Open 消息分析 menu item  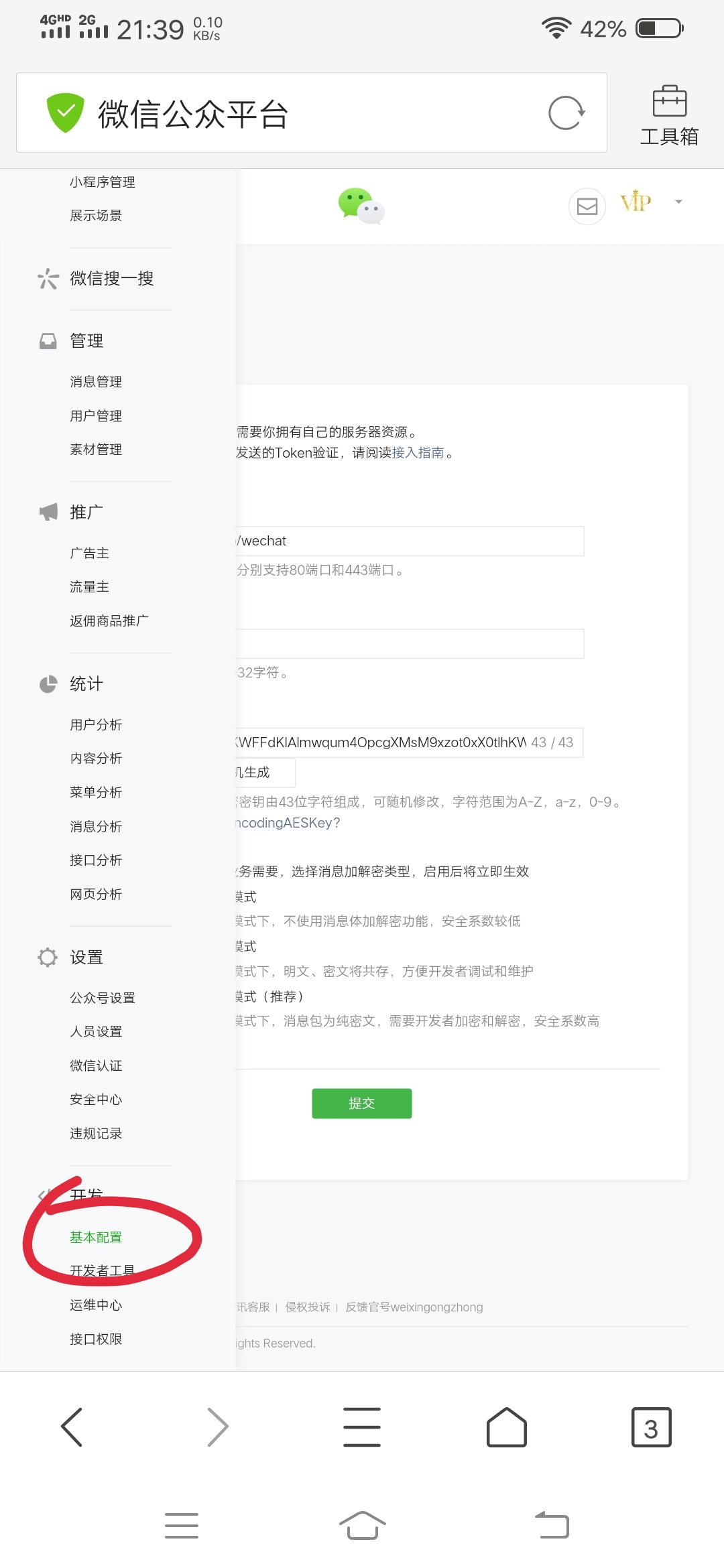(x=96, y=827)
